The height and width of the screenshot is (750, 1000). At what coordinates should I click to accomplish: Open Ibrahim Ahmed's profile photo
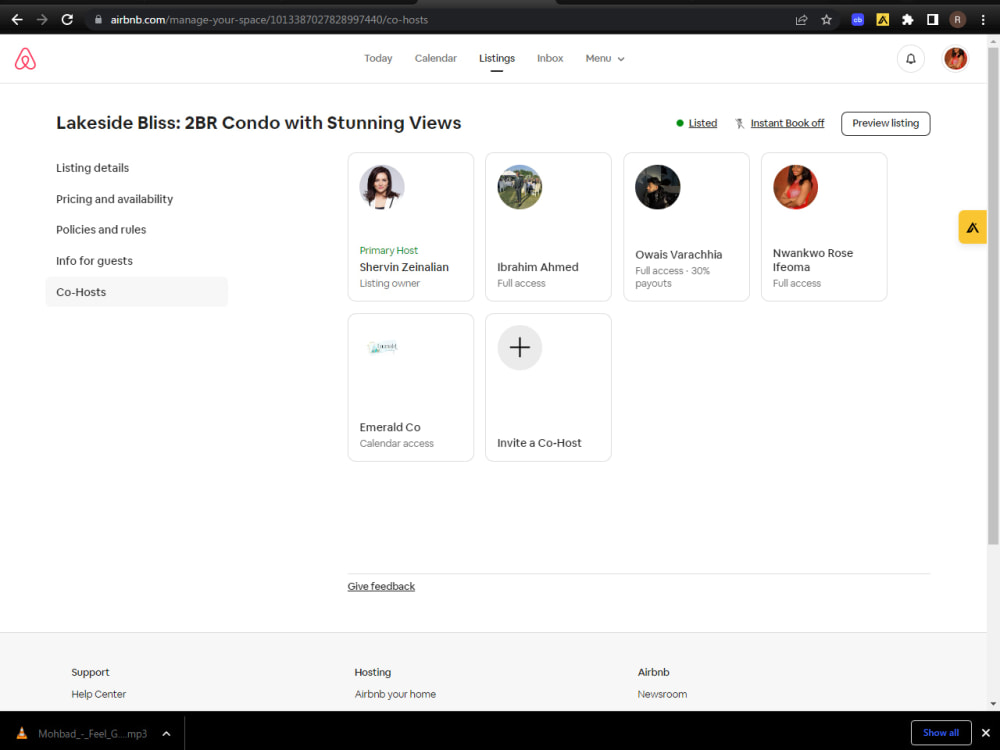click(x=520, y=187)
